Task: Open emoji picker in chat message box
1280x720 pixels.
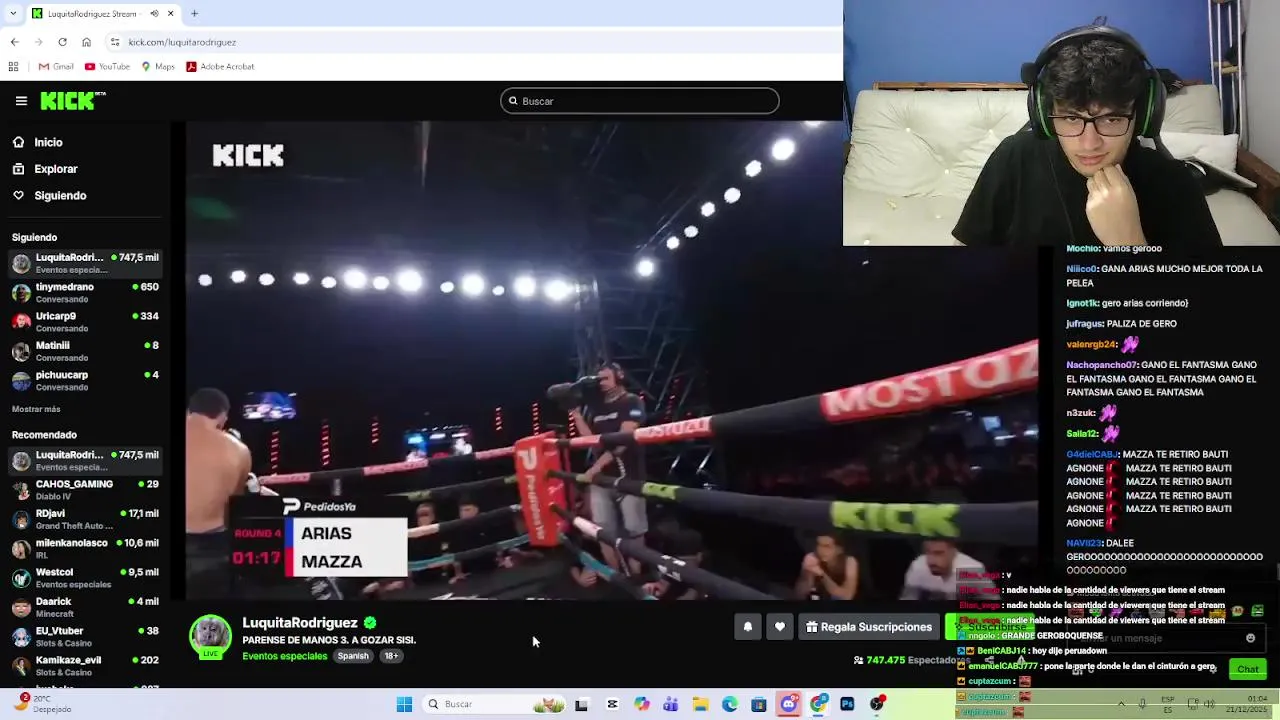Action: coord(1250,638)
